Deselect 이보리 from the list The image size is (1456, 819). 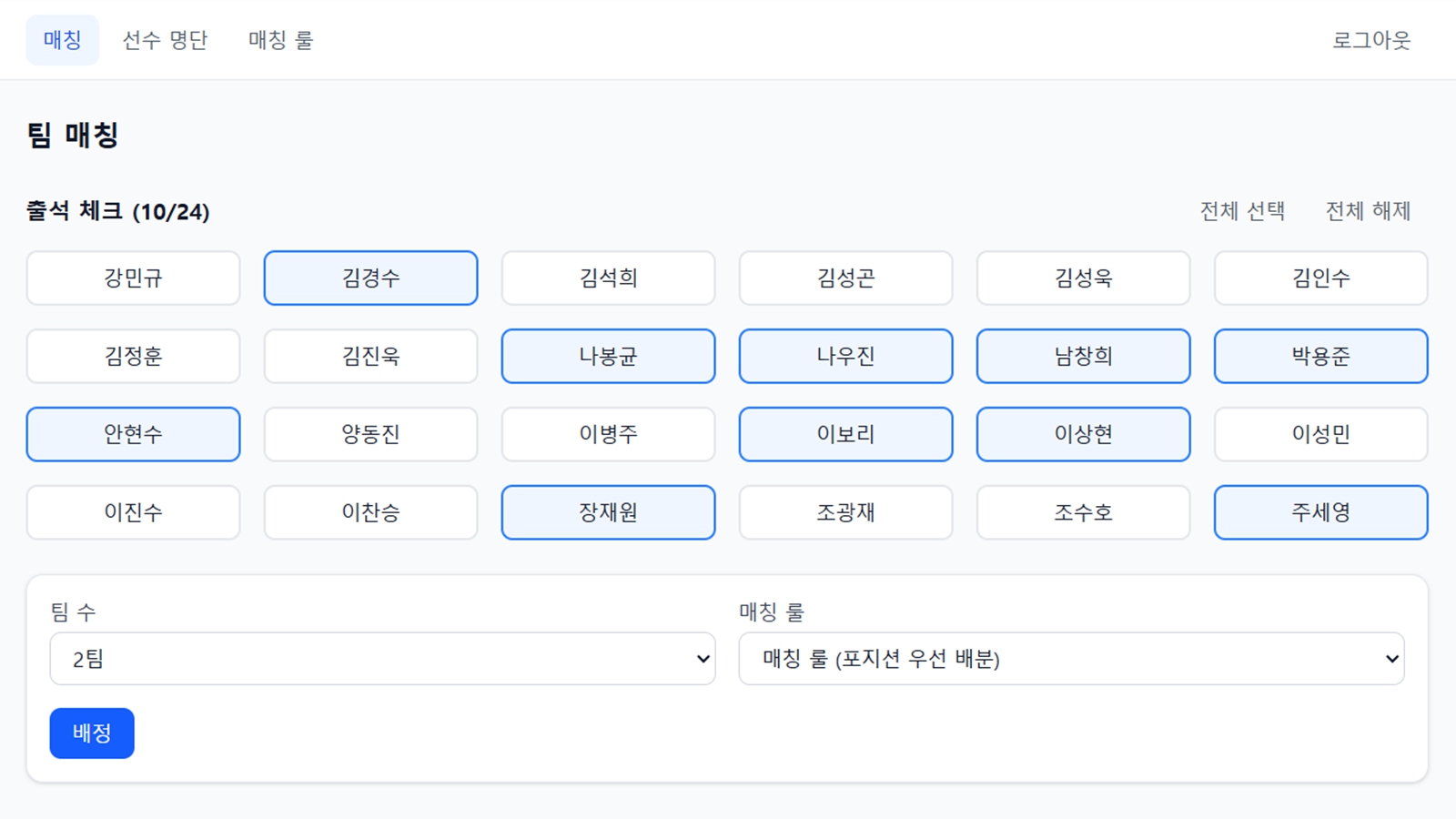(x=845, y=434)
